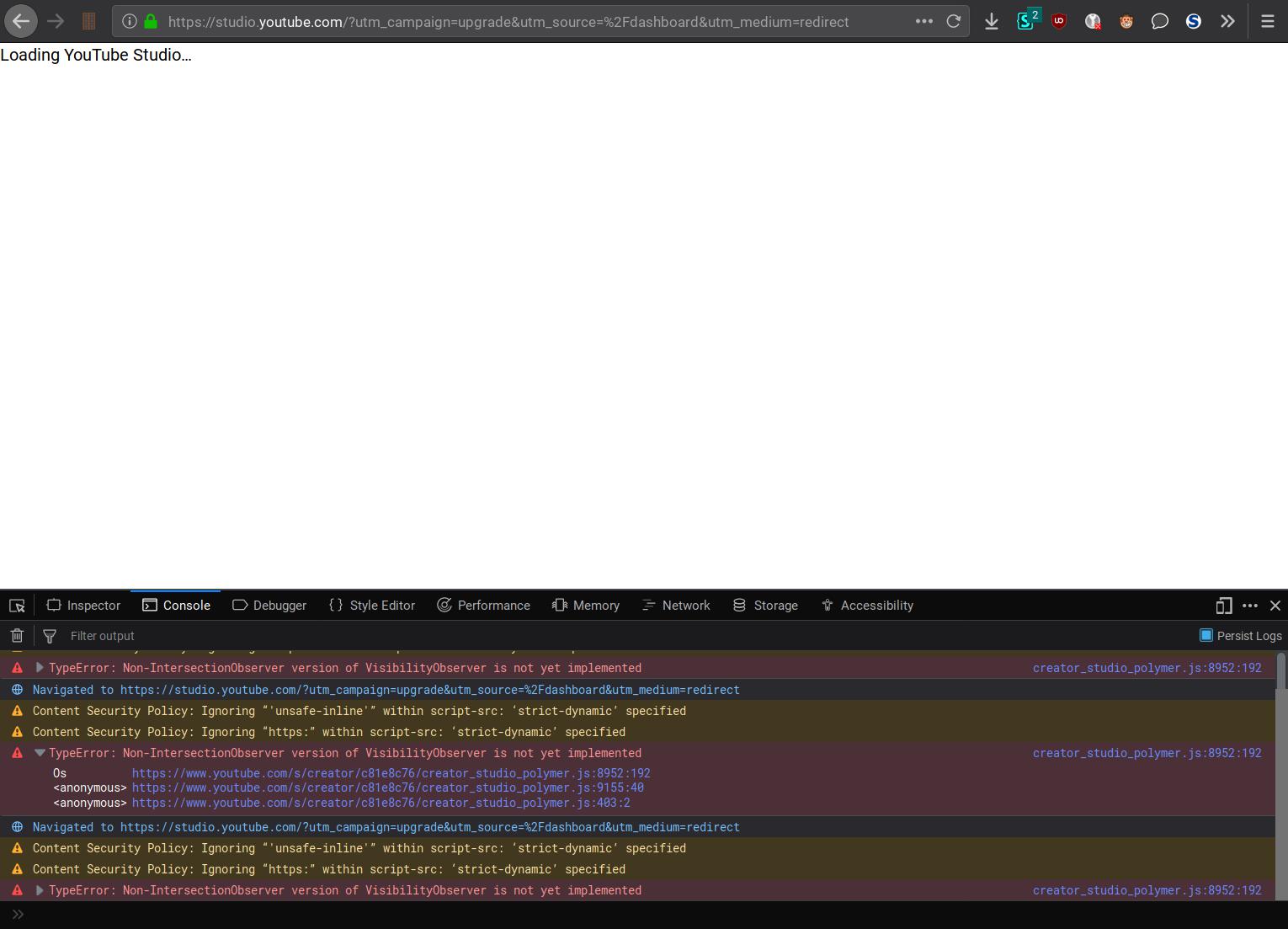
Task: Pick an element with the element picker icon
Action: pos(17,606)
